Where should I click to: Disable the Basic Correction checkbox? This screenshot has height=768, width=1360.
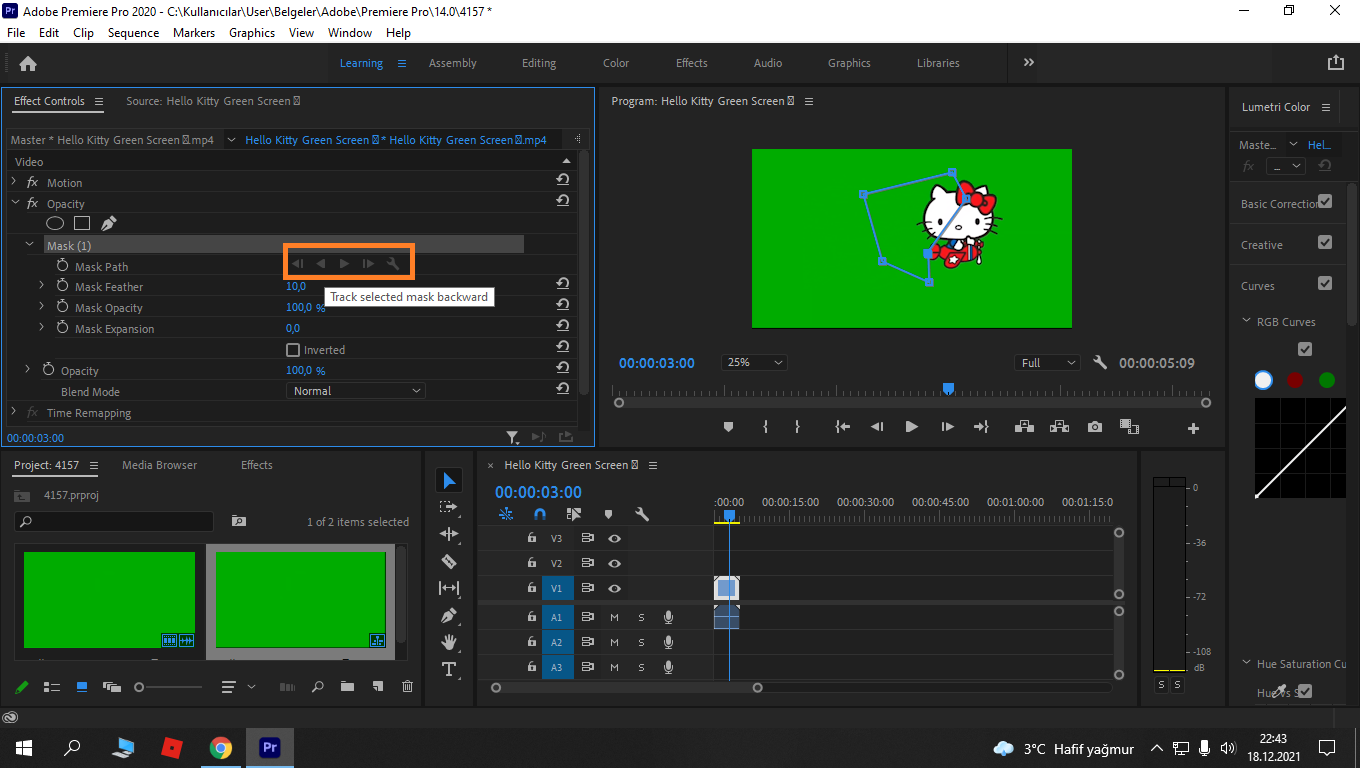coord(1325,202)
